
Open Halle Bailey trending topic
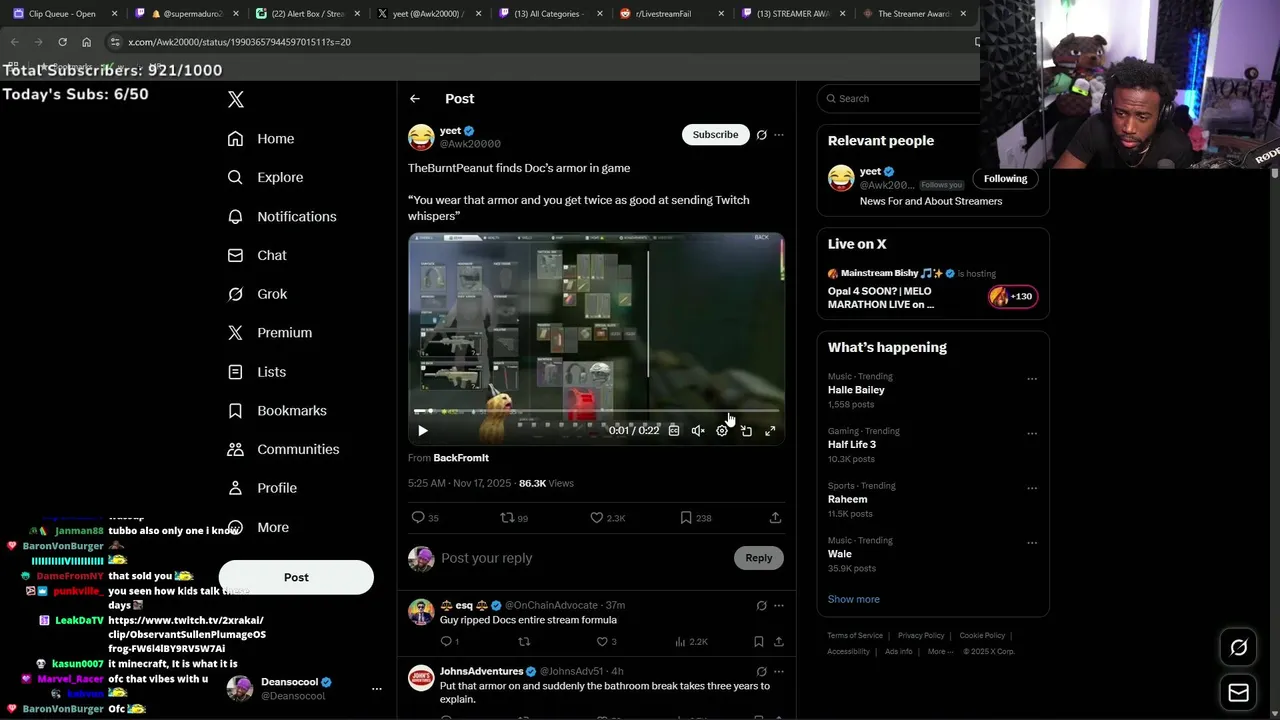tap(856, 390)
